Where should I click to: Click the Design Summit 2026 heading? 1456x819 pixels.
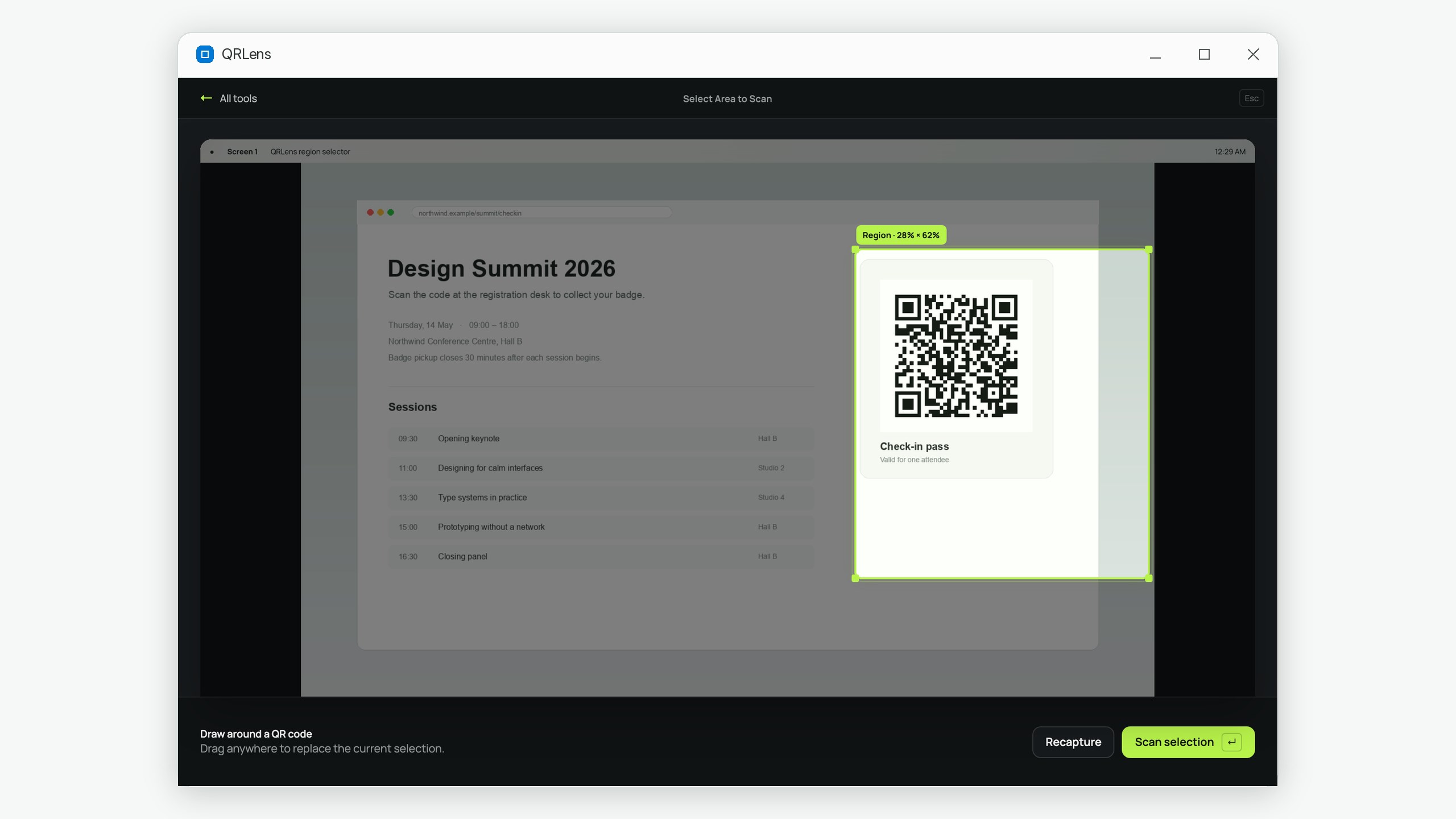501,268
